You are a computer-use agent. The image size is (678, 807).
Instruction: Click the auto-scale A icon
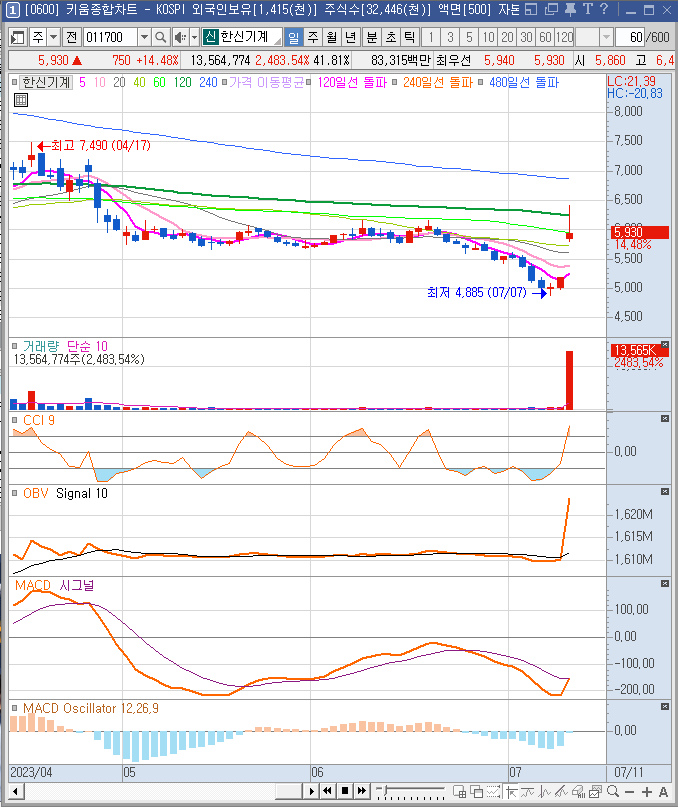click(x=663, y=792)
